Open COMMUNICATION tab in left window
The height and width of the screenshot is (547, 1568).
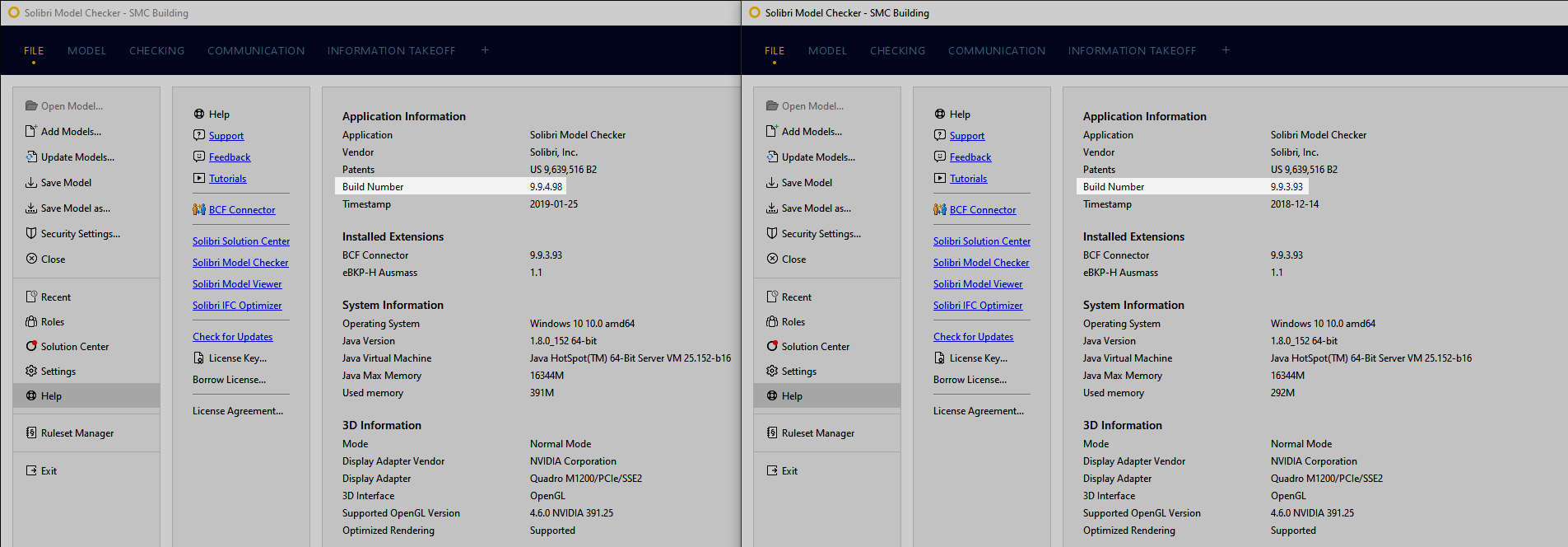pyautogui.click(x=256, y=51)
